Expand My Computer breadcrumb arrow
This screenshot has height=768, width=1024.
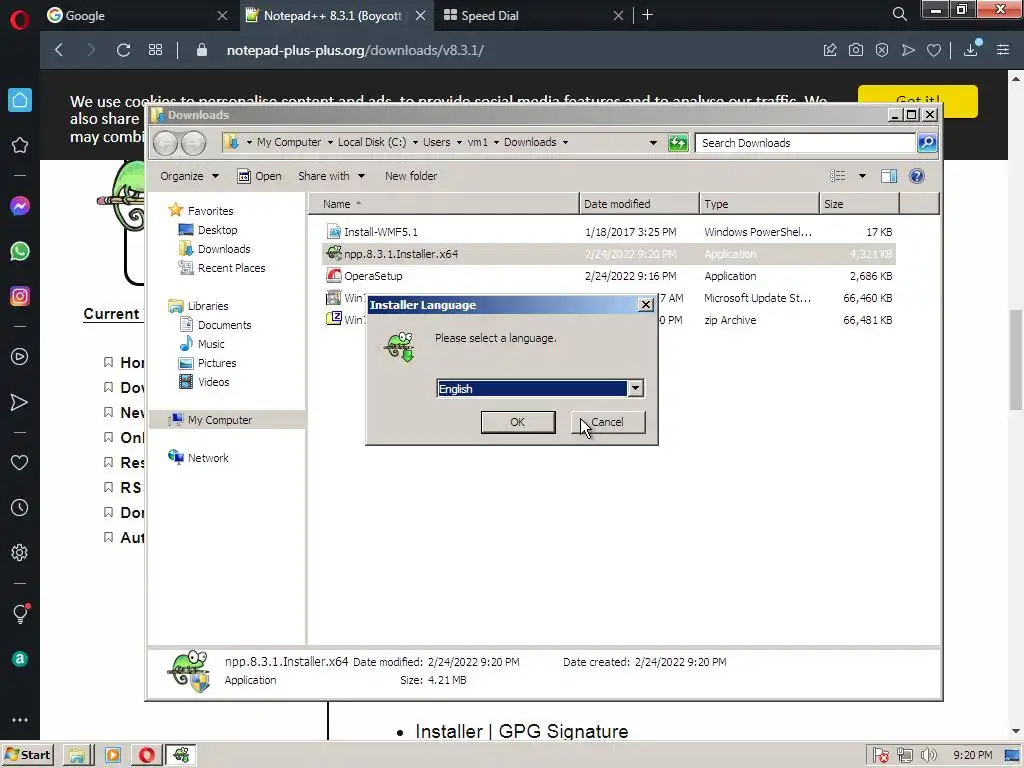(330, 142)
